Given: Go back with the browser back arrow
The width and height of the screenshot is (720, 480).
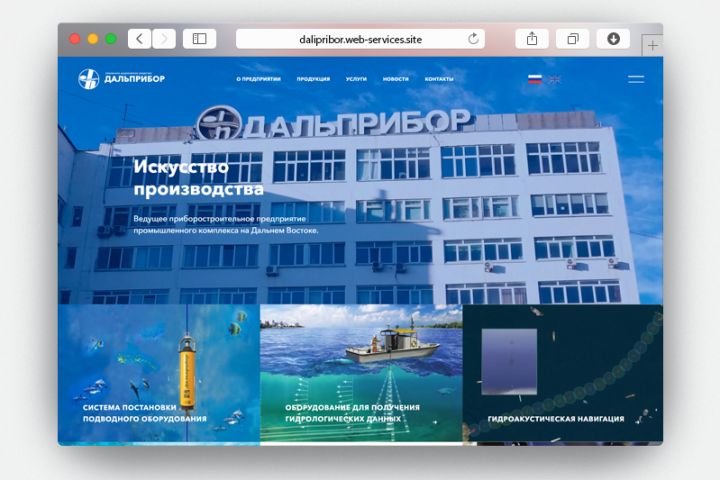Looking at the screenshot, I should pyautogui.click(x=140, y=39).
